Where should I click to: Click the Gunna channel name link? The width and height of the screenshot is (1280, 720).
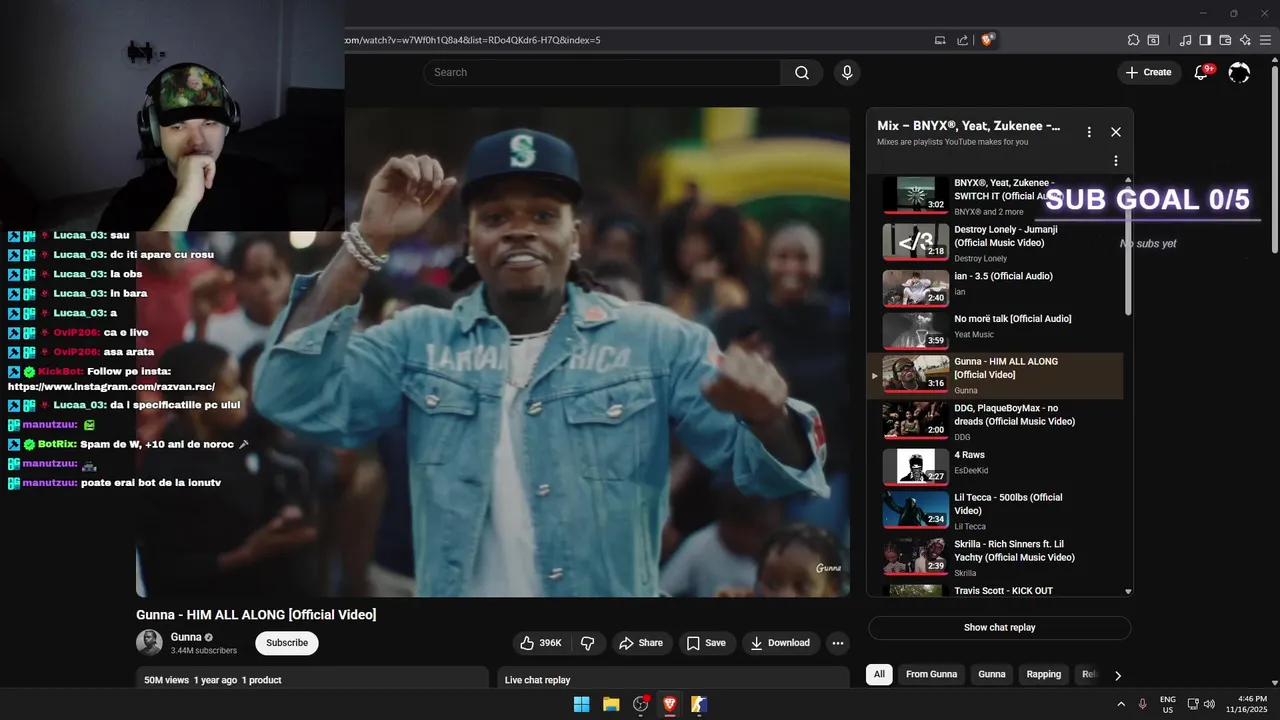coord(186,637)
